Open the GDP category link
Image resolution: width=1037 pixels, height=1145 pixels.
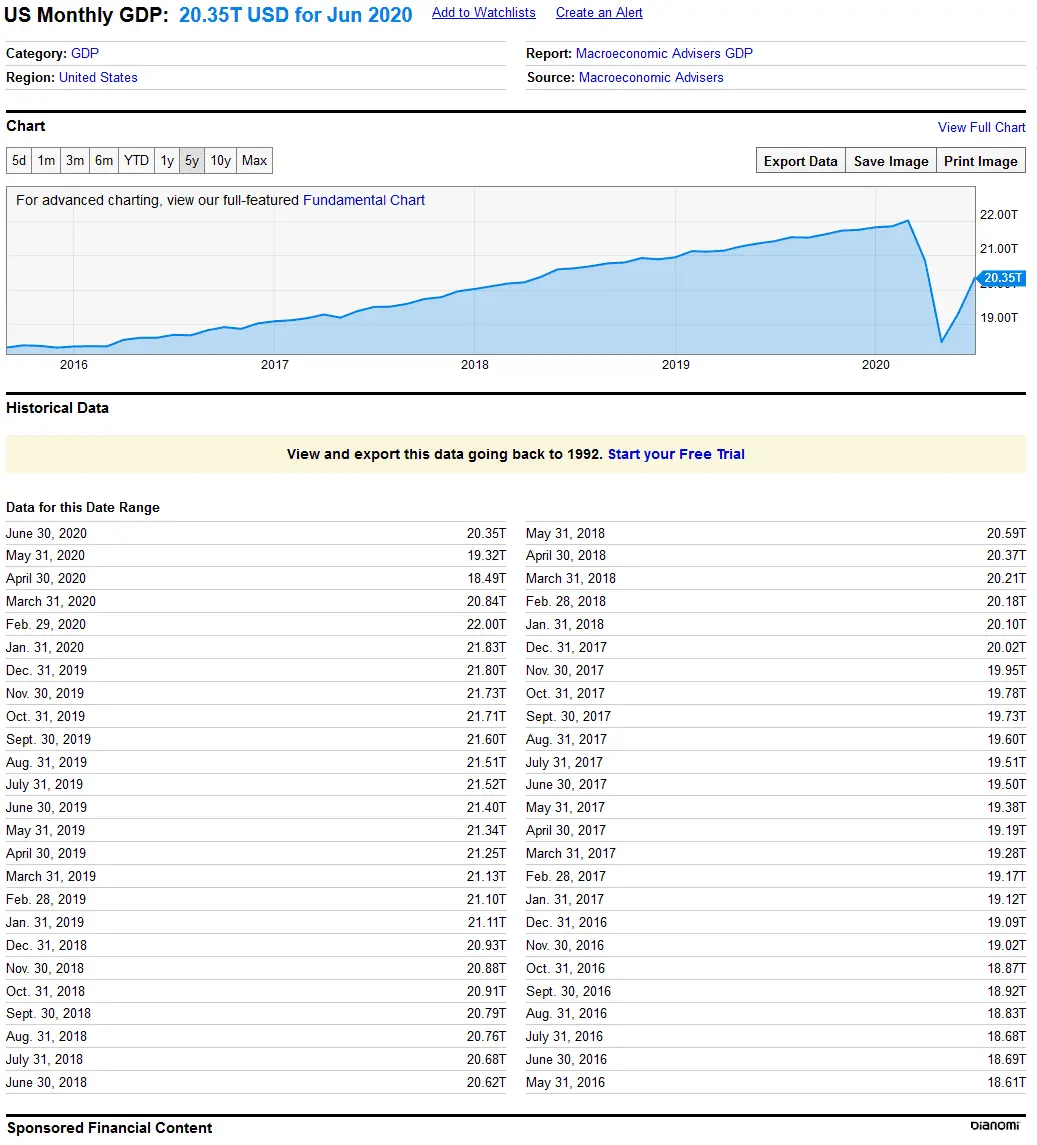[x=85, y=53]
